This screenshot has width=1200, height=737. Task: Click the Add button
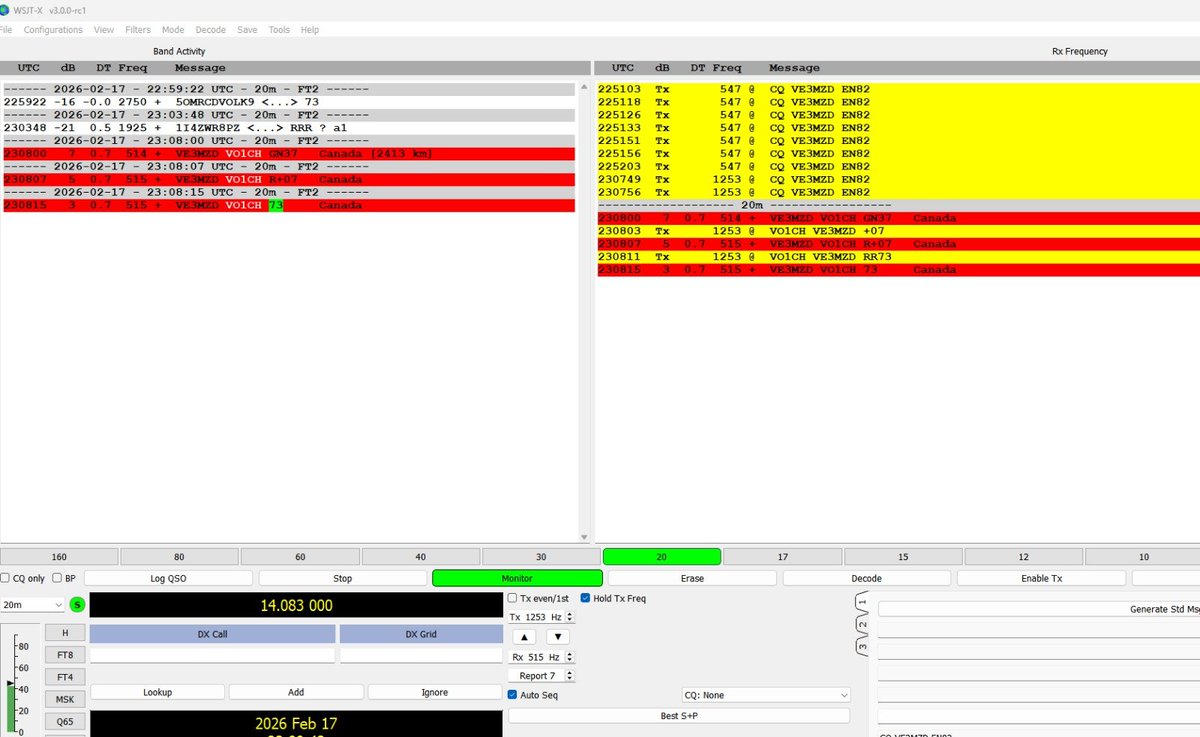296,692
